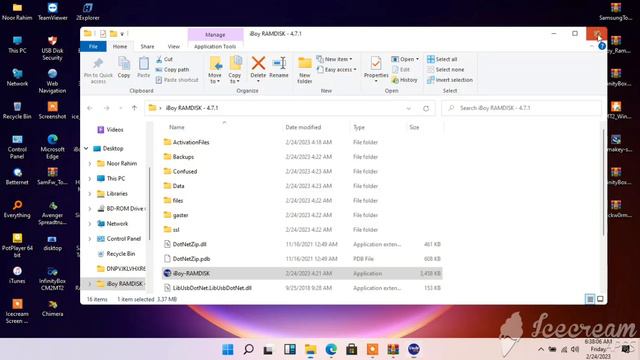Screen dimensions: 640x360
Task: Click the Edit ribbon item
Action: [400, 70]
